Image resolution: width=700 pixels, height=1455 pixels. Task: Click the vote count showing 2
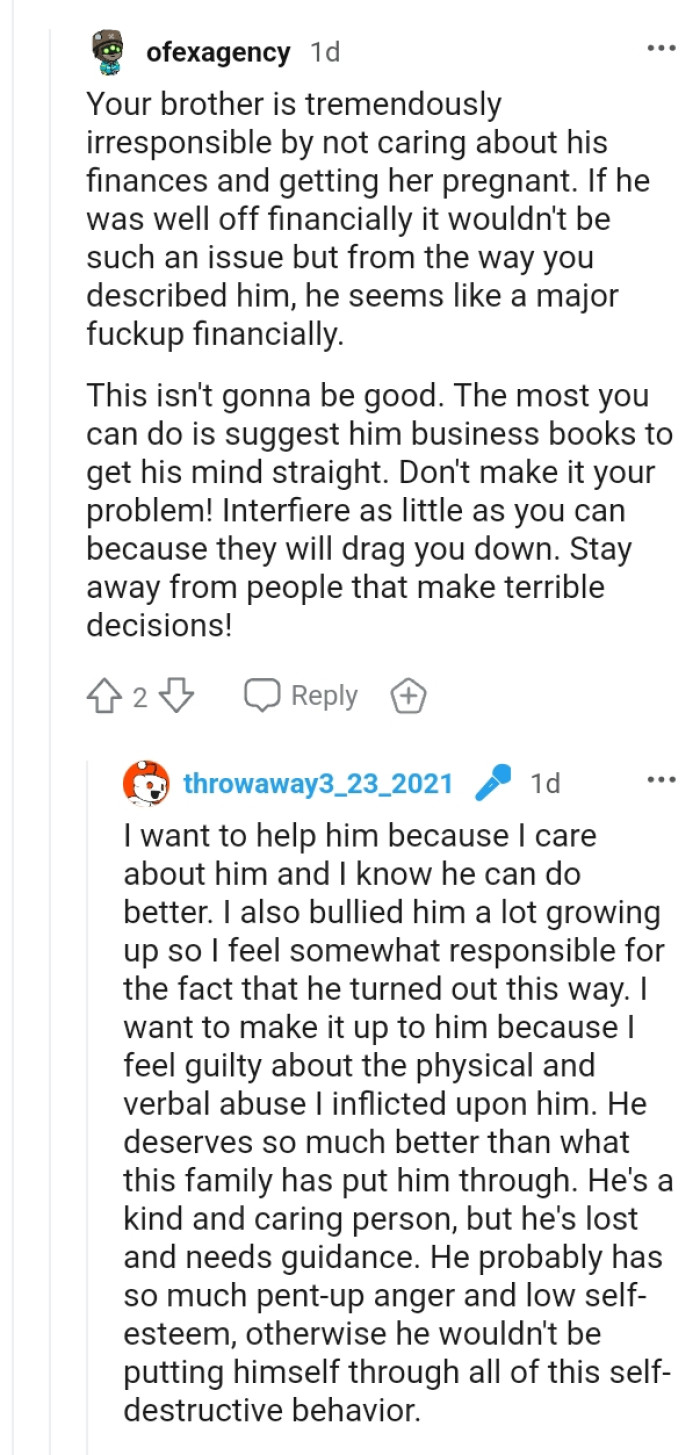[140, 695]
